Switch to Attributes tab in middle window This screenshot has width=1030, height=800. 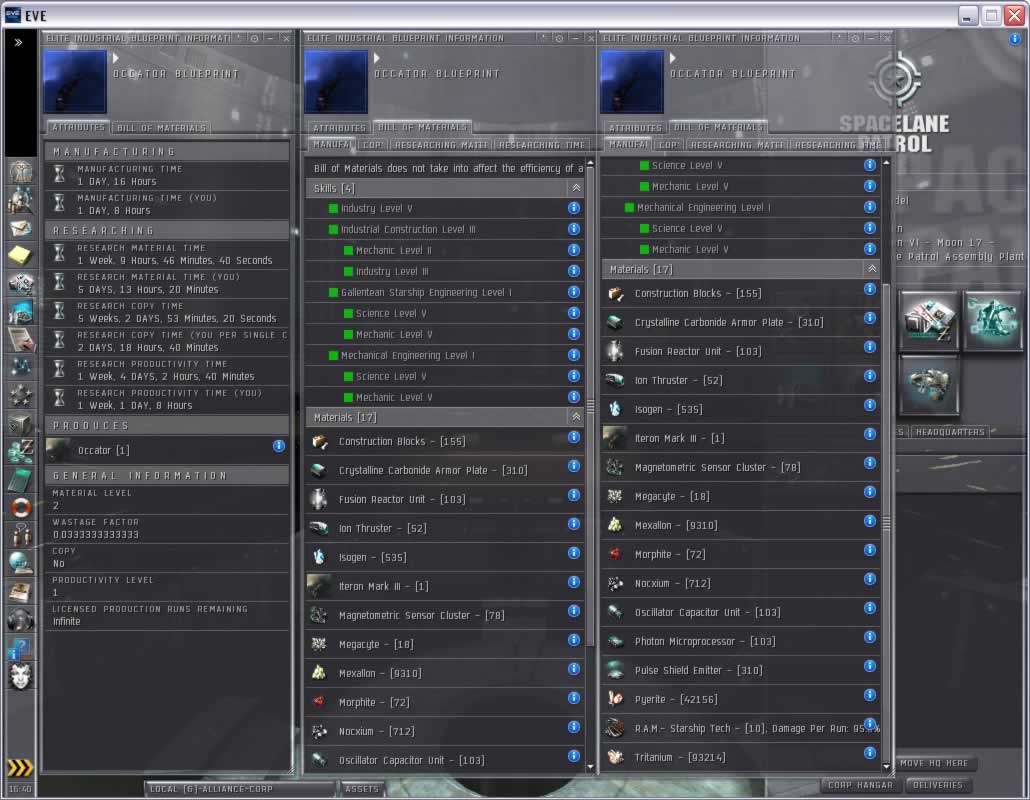(x=339, y=127)
